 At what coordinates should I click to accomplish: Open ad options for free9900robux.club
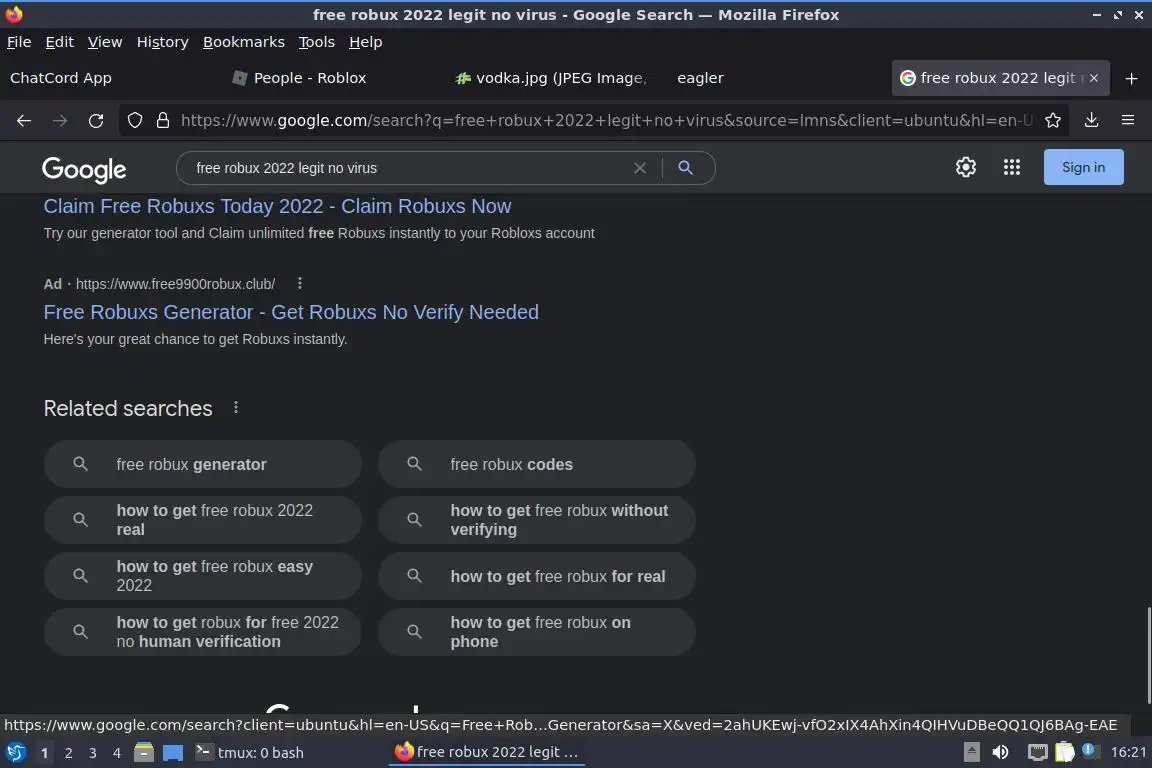click(300, 283)
